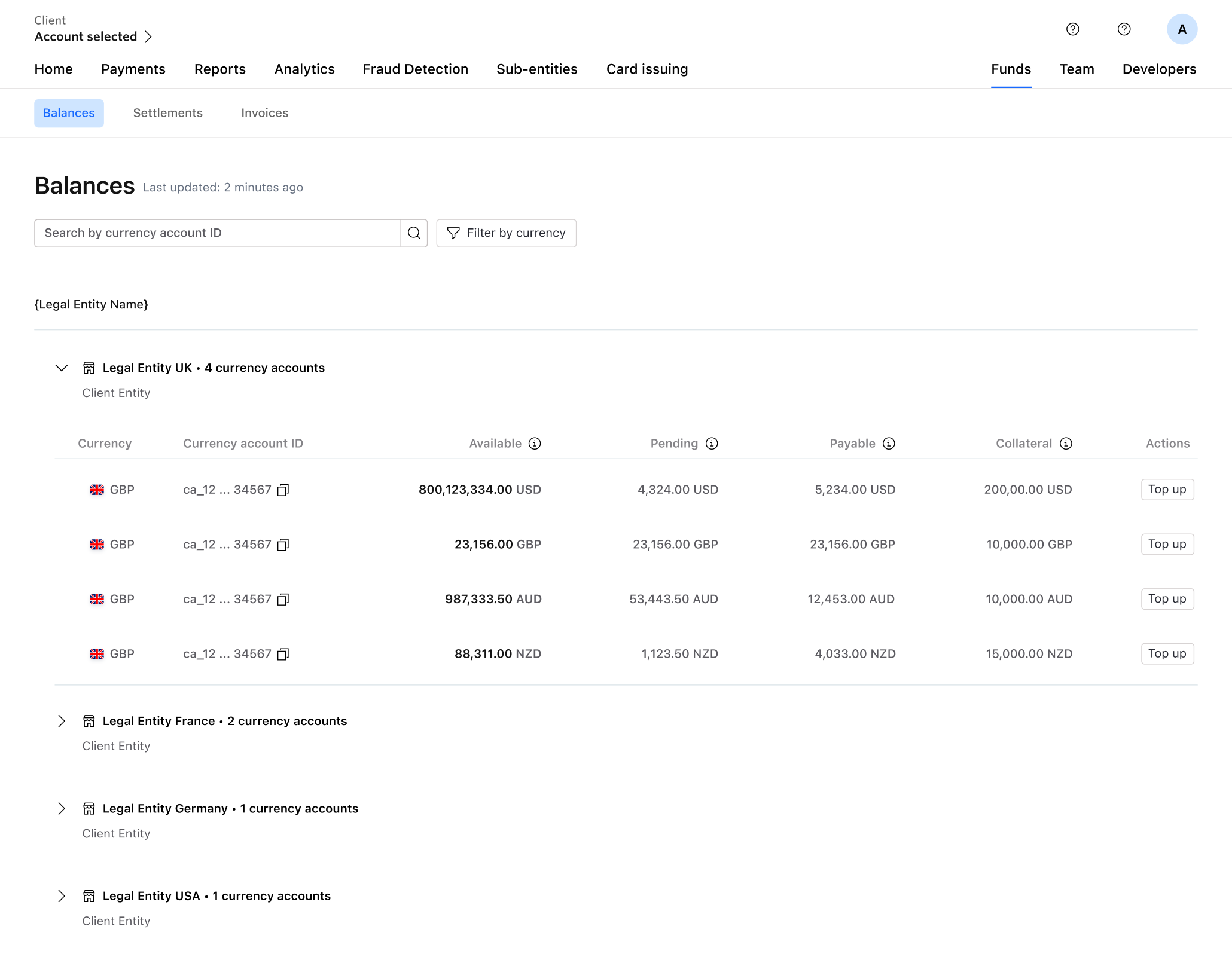The width and height of the screenshot is (1232, 966).
Task: Open the Developers menu
Action: pos(1160,69)
